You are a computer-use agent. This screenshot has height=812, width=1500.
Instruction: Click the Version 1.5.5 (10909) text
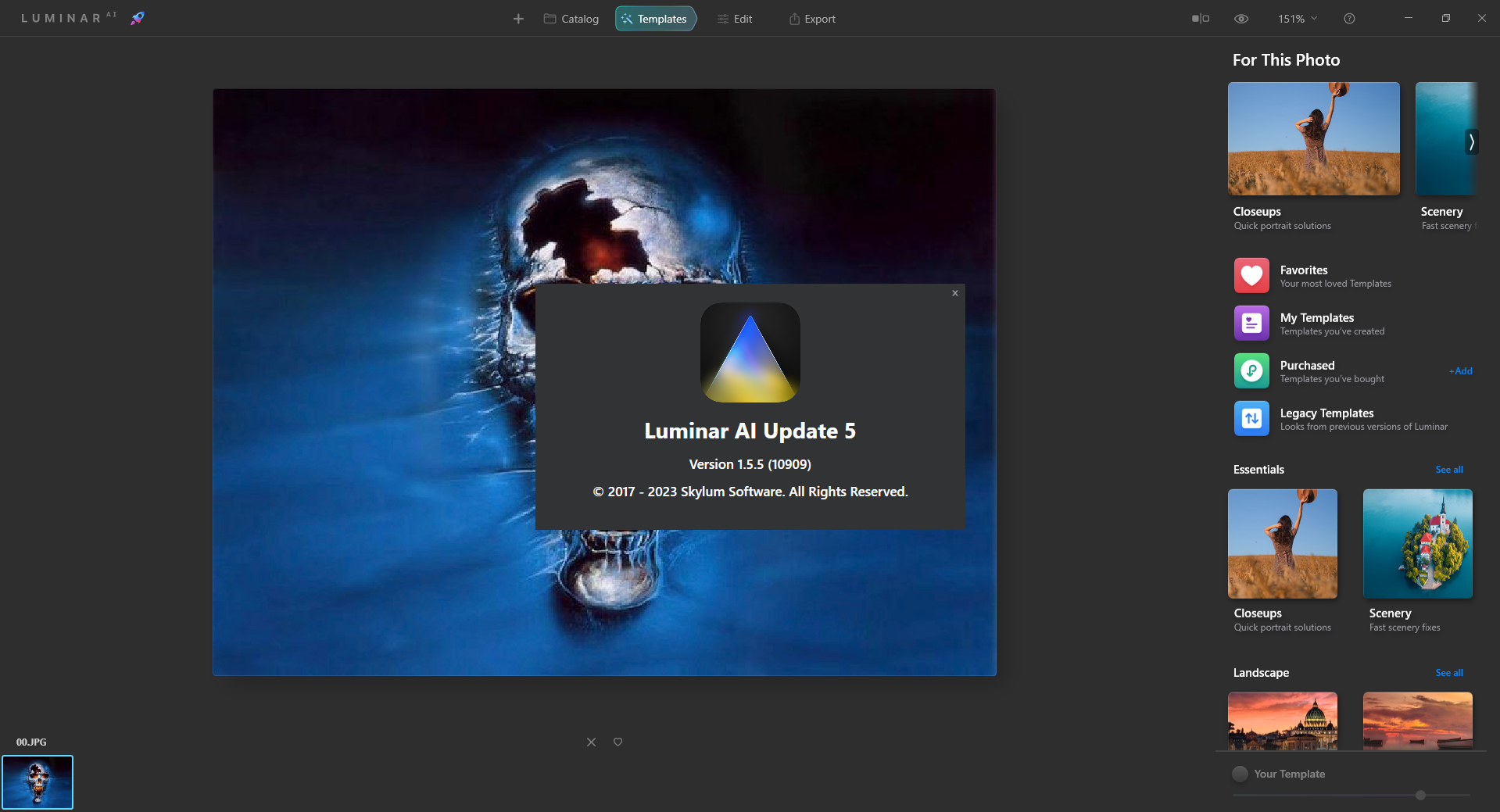coord(750,464)
